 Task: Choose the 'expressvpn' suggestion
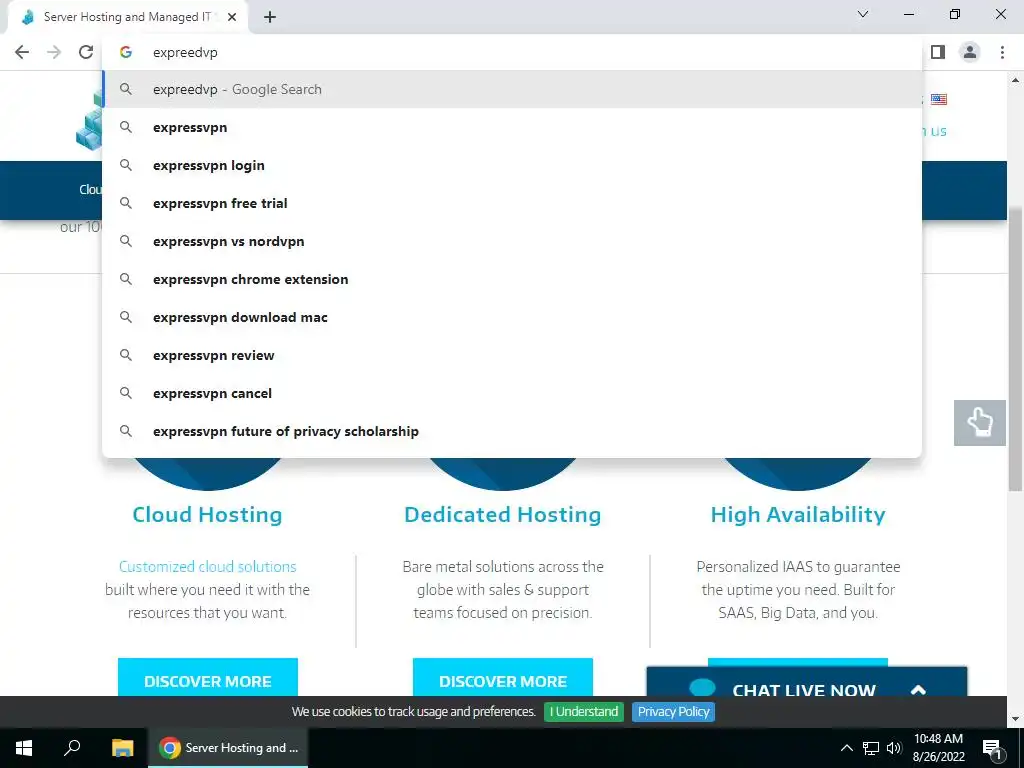(x=513, y=127)
